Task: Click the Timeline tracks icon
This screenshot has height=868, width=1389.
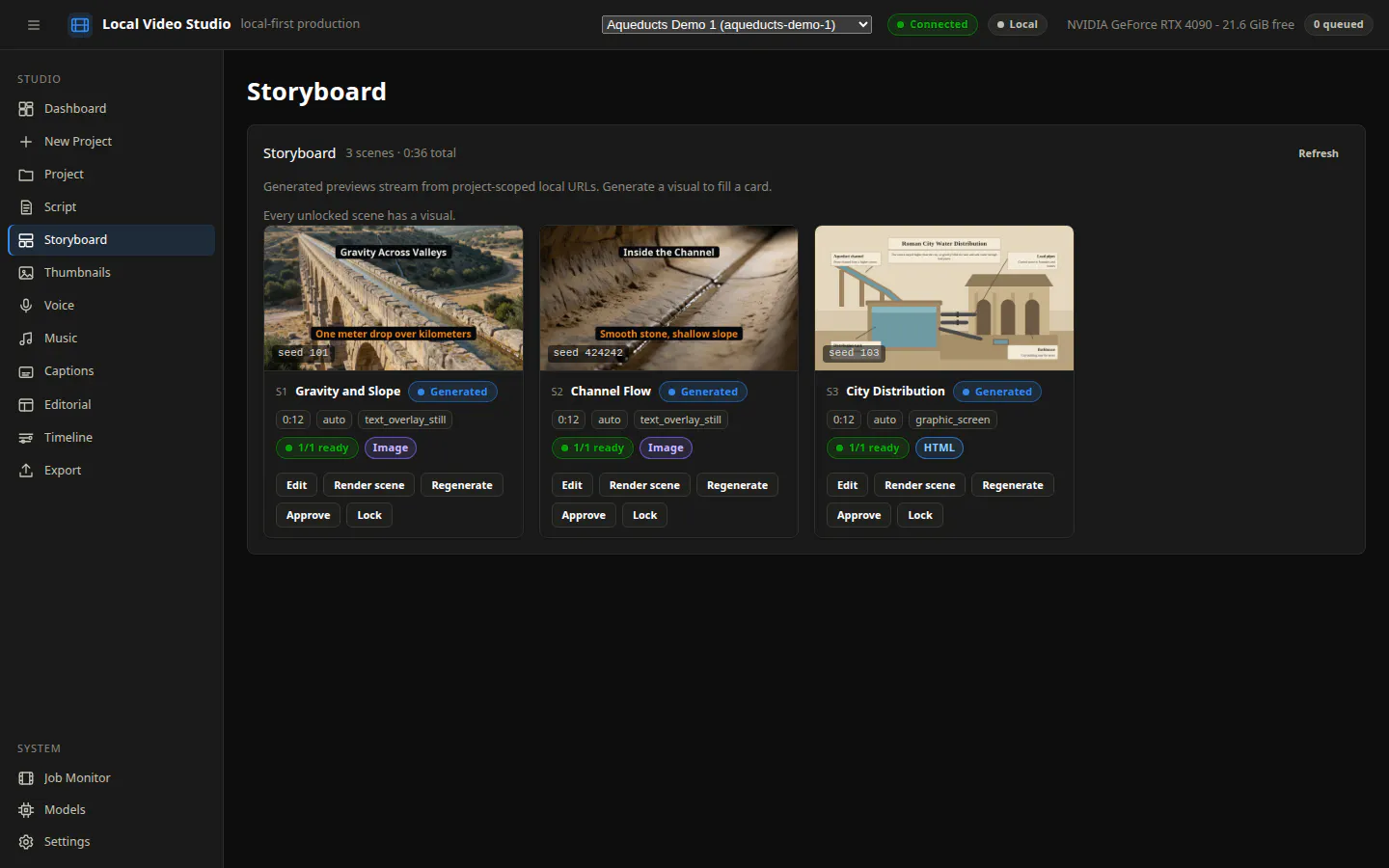Action: pyautogui.click(x=26, y=438)
